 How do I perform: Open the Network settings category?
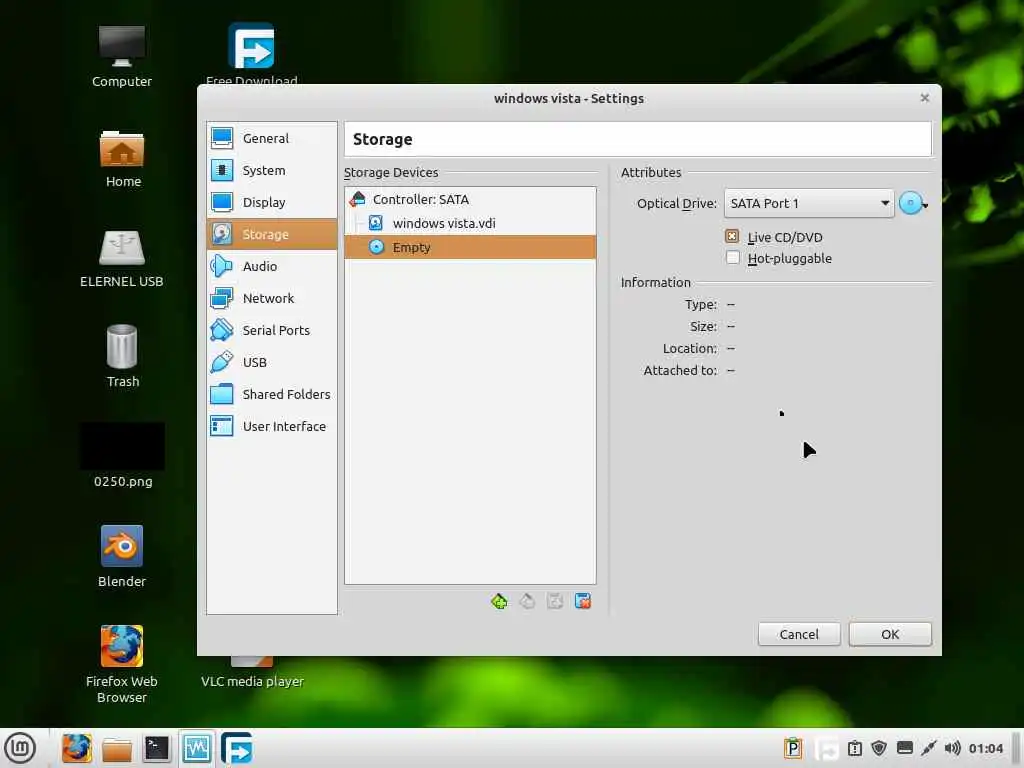pos(272,298)
